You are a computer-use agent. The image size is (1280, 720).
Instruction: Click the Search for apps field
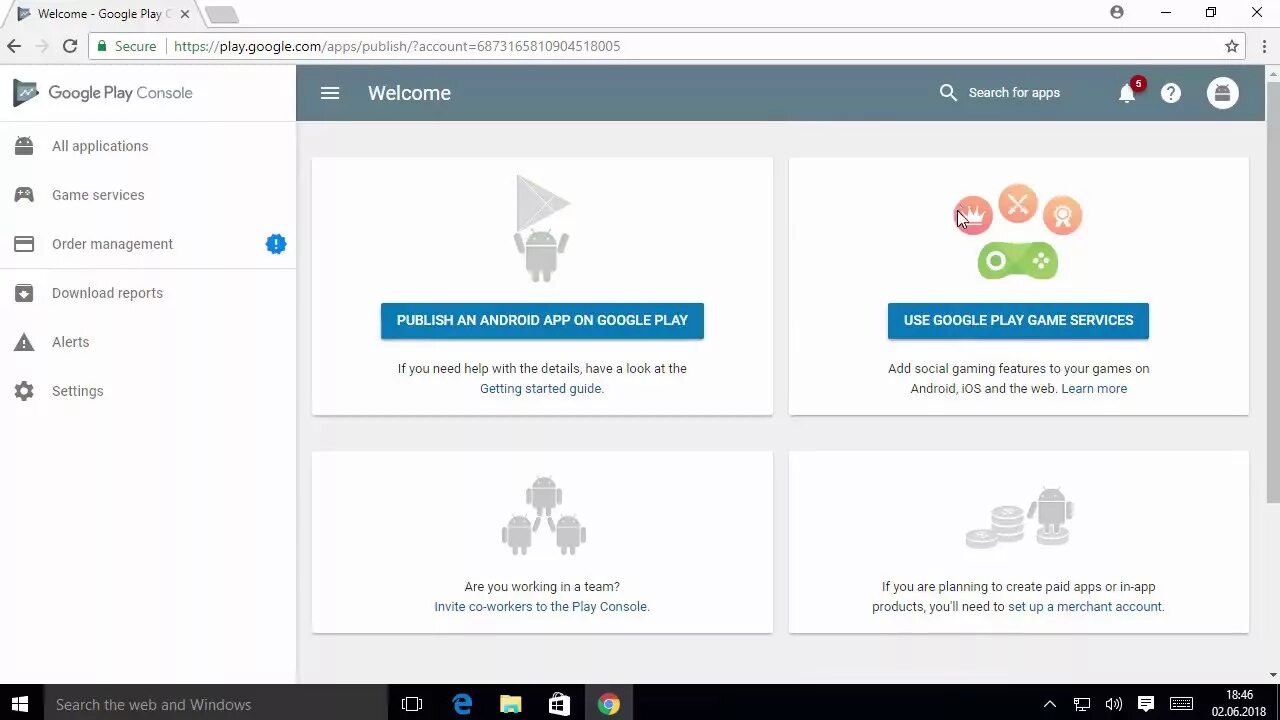point(1014,93)
